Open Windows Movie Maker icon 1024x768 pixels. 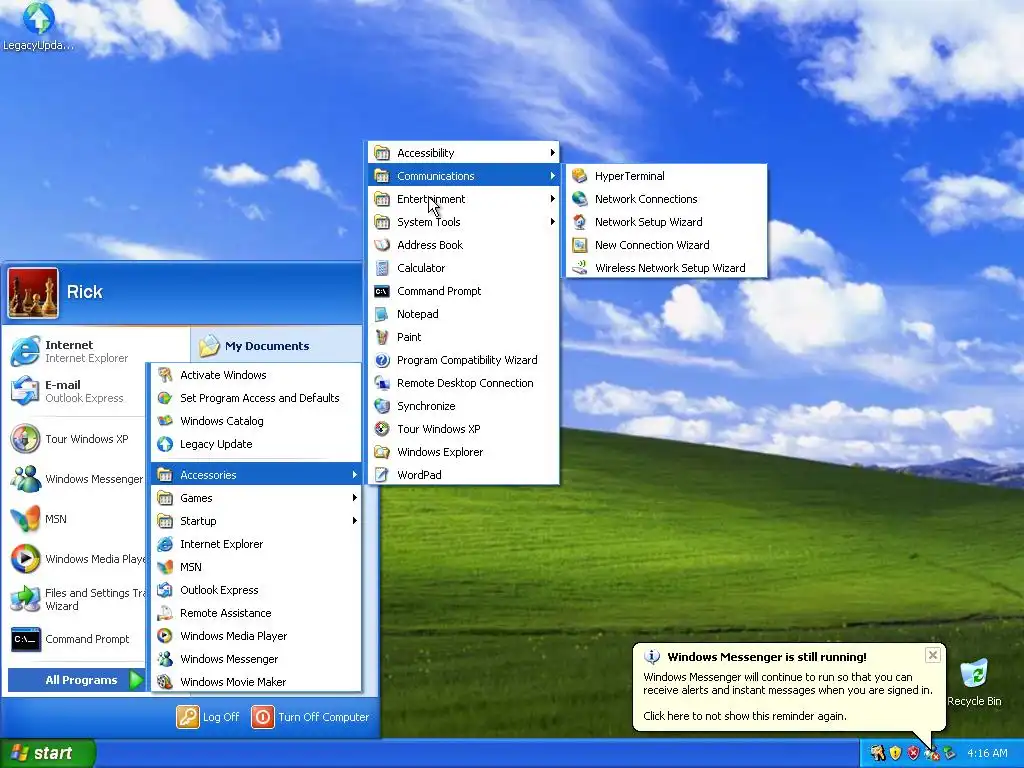(x=165, y=682)
